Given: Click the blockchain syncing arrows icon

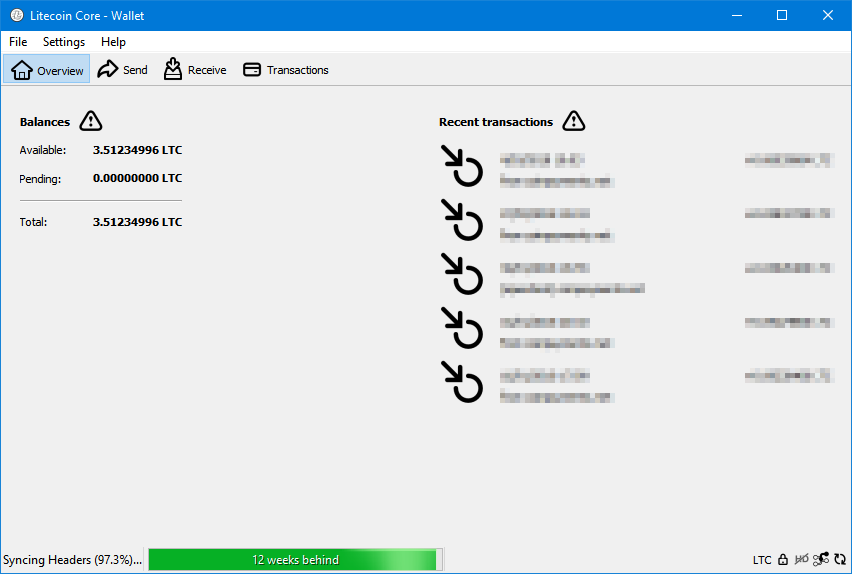Looking at the screenshot, I should pyautogui.click(x=840, y=560).
